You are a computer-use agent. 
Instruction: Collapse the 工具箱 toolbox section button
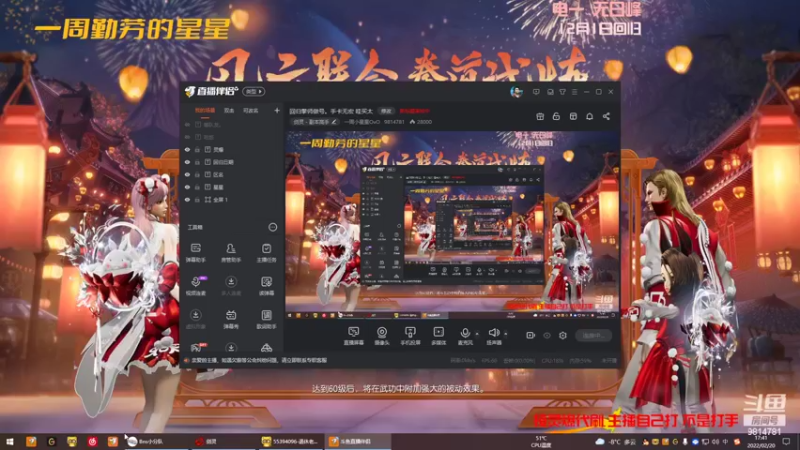pyautogui.click(x=273, y=227)
